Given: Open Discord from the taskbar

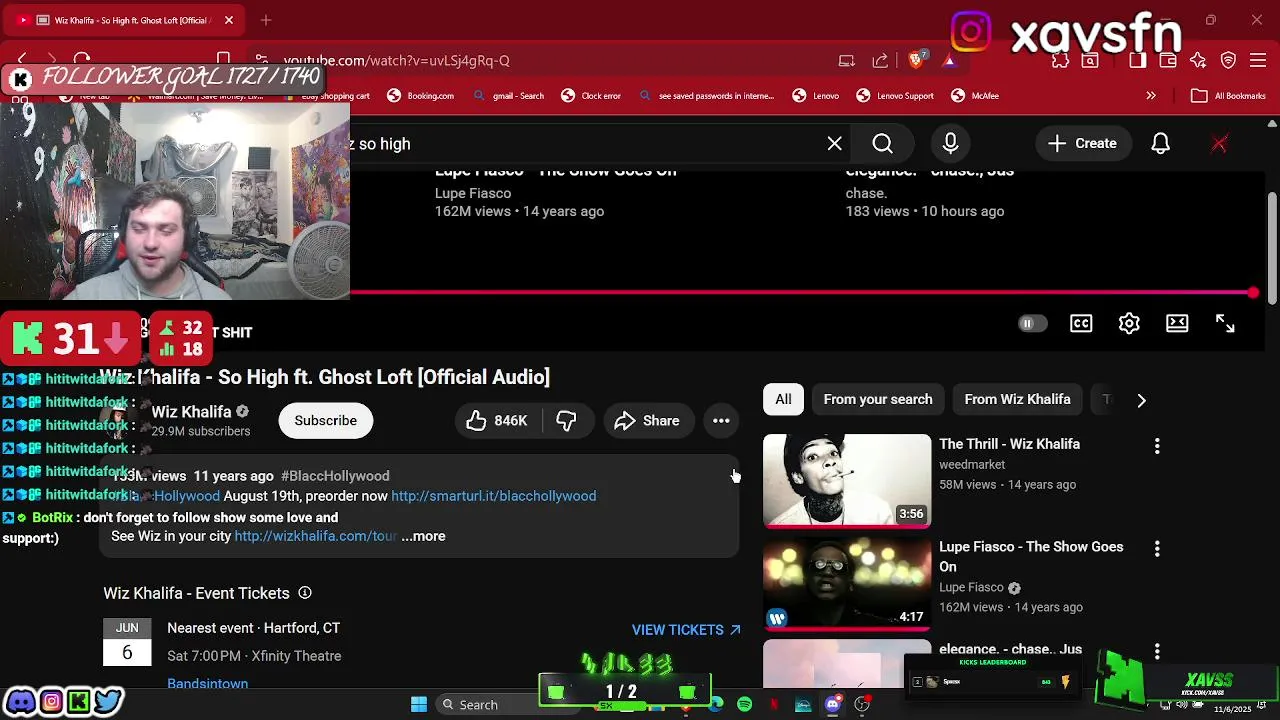Looking at the screenshot, I should pyautogui.click(x=832, y=705).
